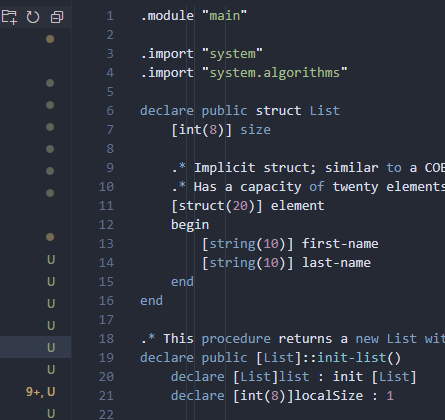Click the "first-name" field identifier
The image size is (445, 420).
(340, 244)
